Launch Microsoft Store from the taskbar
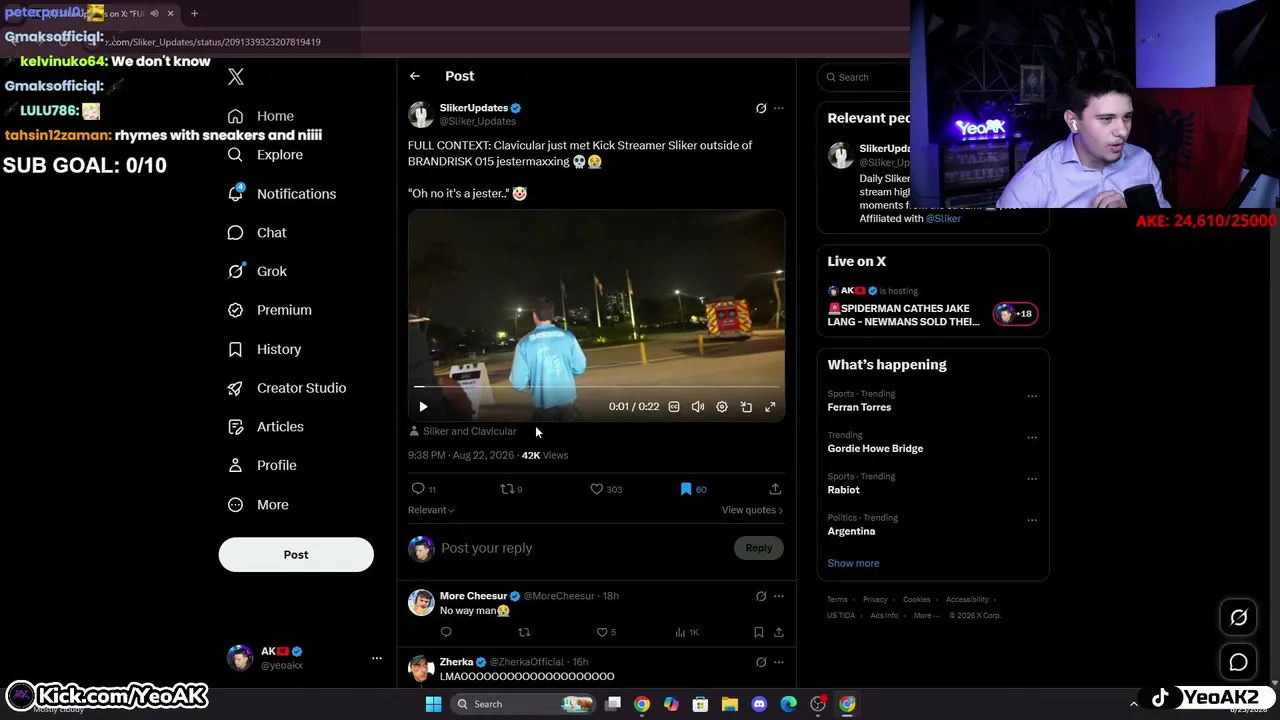Image resolution: width=1280 pixels, height=720 pixels. (700, 704)
